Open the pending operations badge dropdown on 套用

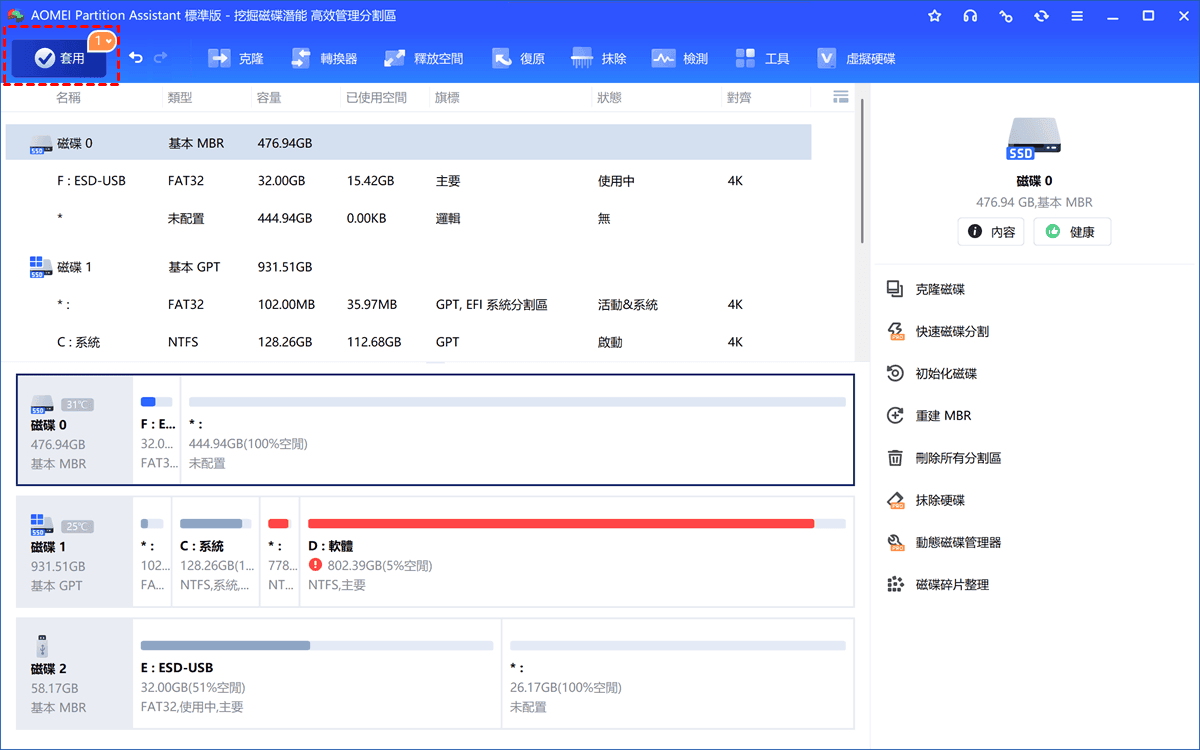pos(102,41)
